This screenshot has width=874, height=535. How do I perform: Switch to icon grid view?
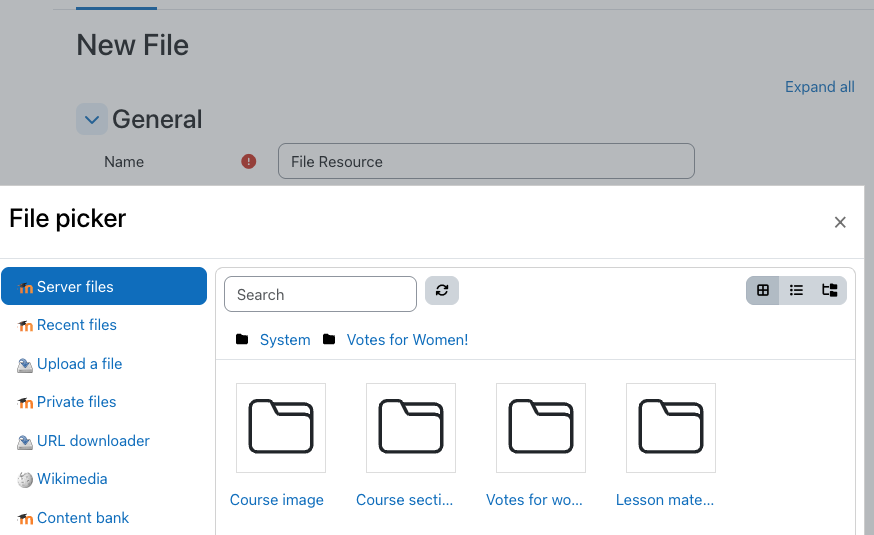click(763, 290)
